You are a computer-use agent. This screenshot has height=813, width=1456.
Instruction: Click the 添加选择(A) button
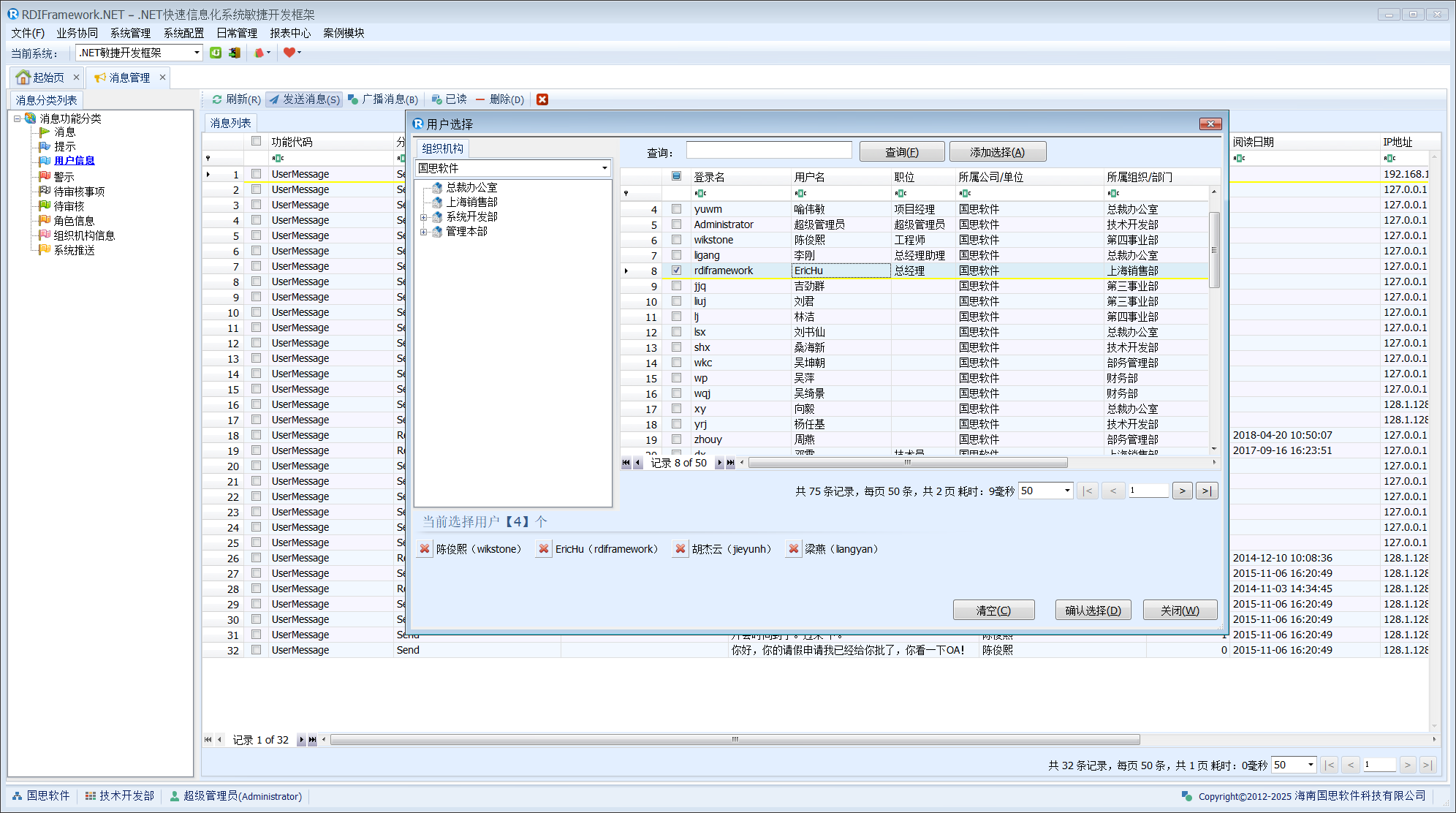point(997,152)
